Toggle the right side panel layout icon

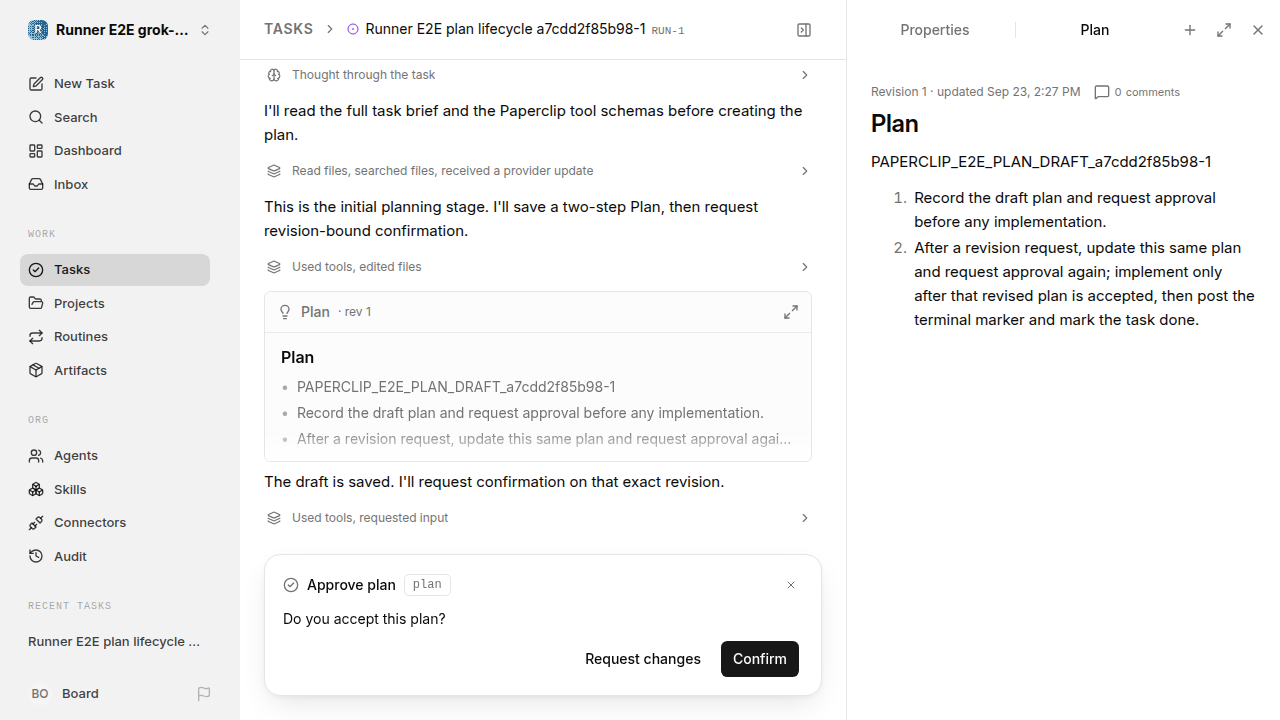point(804,30)
